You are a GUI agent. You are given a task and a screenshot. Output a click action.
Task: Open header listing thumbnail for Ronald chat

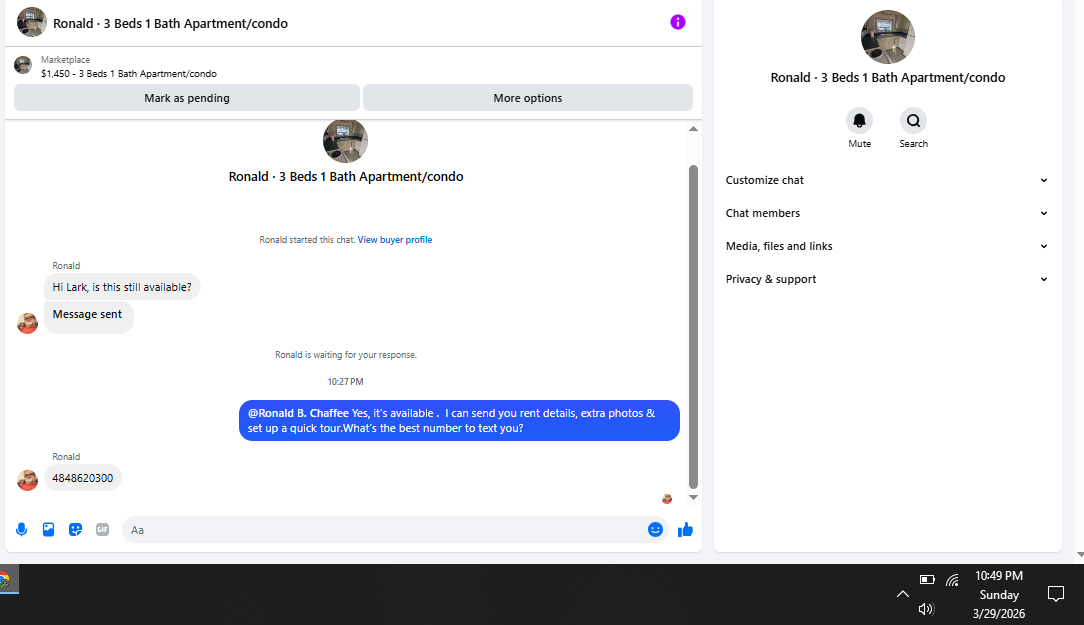(x=32, y=22)
